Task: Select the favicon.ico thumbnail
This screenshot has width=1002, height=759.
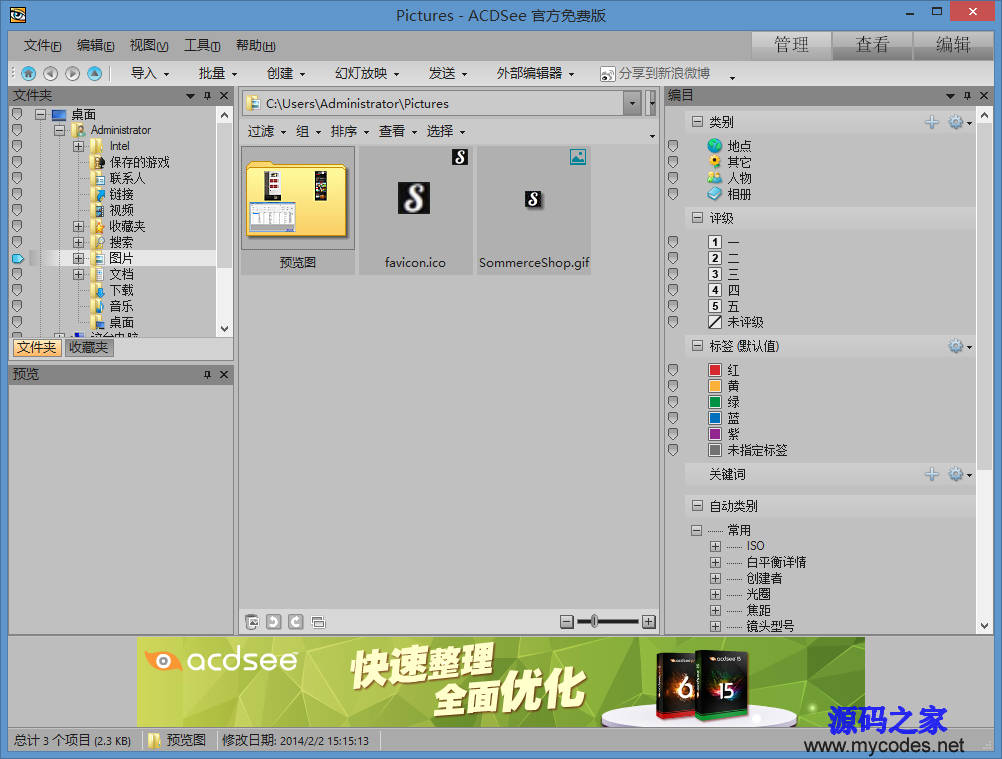Action: pyautogui.click(x=415, y=210)
